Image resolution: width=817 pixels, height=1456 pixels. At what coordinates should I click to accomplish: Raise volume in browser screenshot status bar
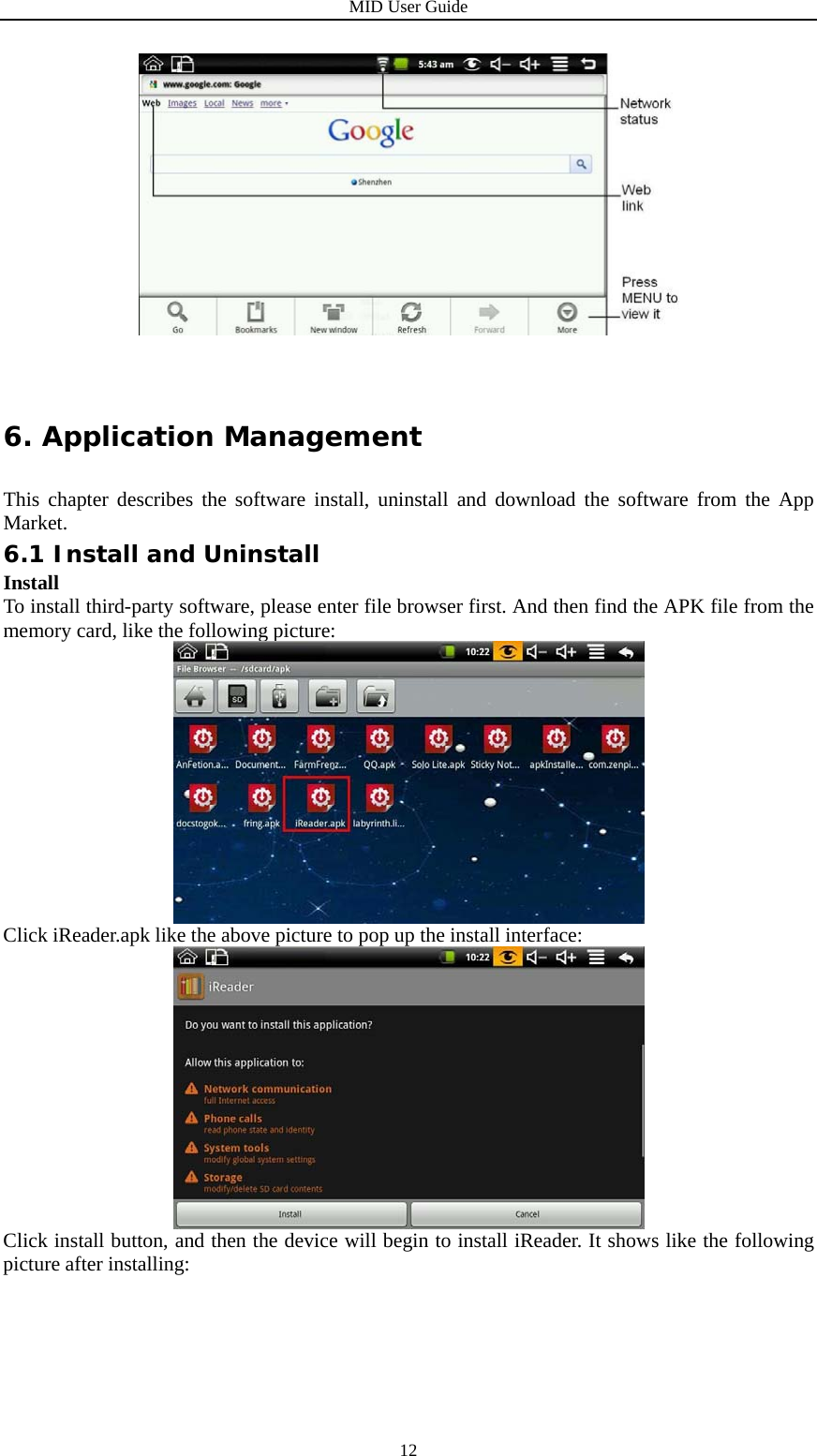(x=530, y=64)
